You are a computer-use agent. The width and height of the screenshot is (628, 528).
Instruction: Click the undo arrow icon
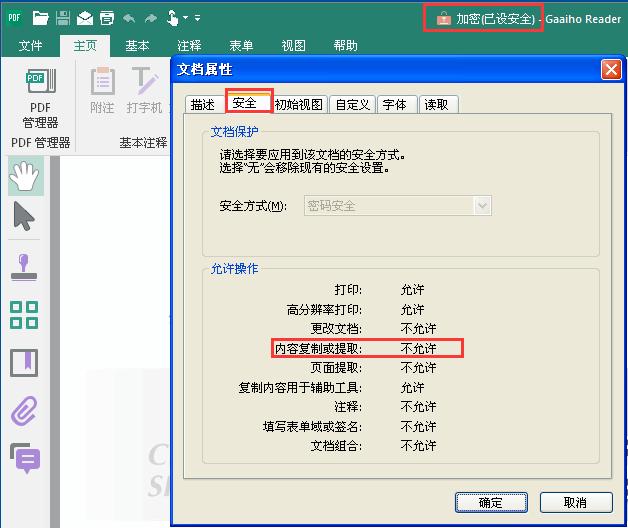129,18
